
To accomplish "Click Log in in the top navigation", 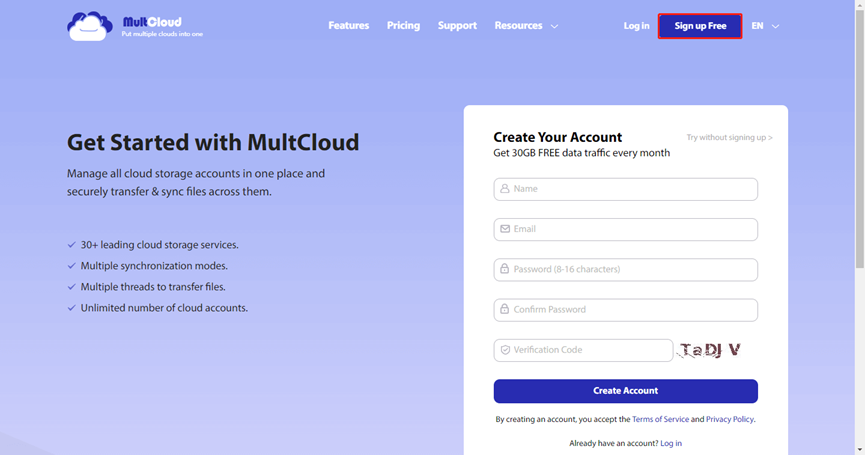I will (x=636, y=26).
